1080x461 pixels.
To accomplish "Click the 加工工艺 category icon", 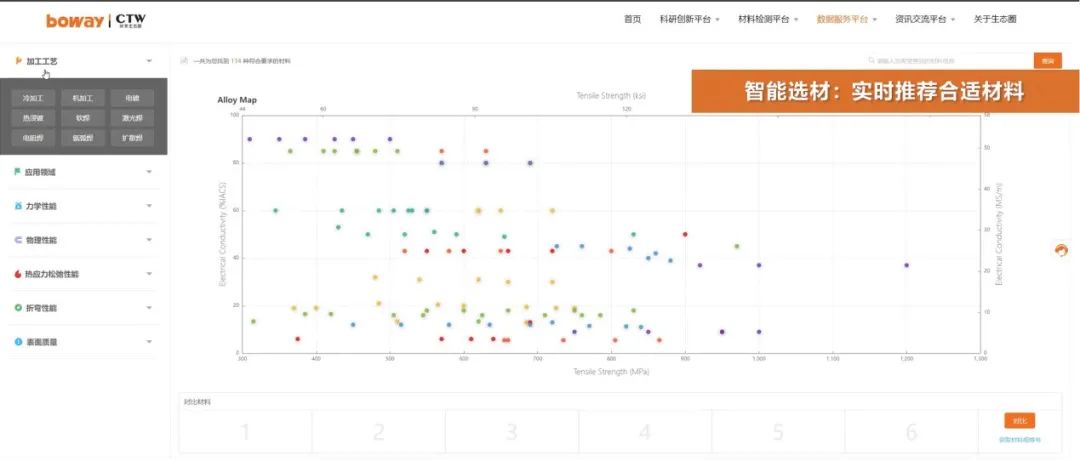I will click(x=18, y=61).
